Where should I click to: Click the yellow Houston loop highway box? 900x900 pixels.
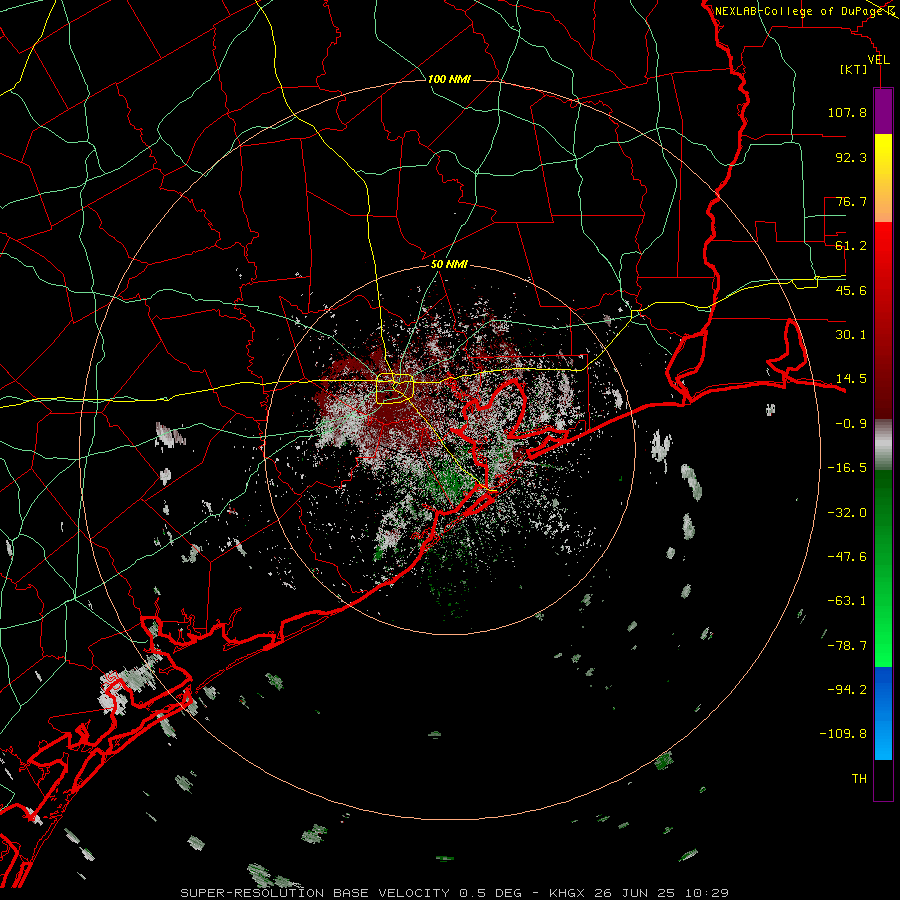coord(395,389)
